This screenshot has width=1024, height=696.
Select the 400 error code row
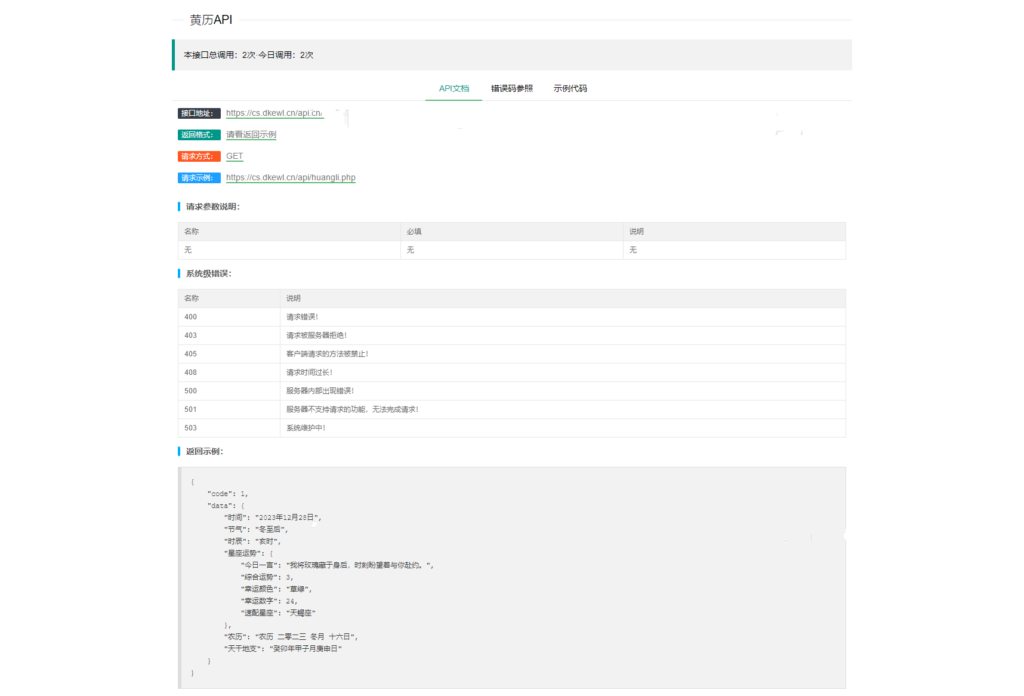[511, 317]
